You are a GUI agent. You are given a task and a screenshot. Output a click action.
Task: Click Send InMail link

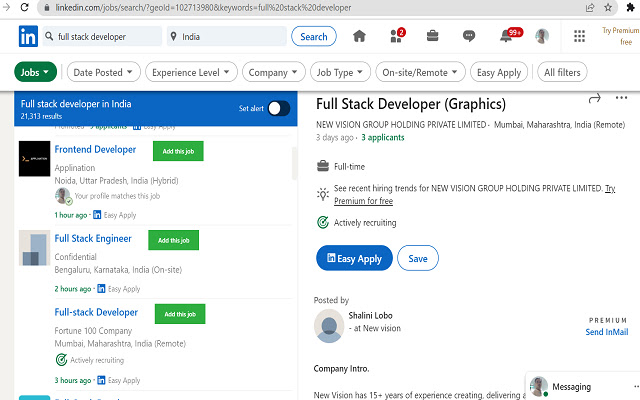607,332
